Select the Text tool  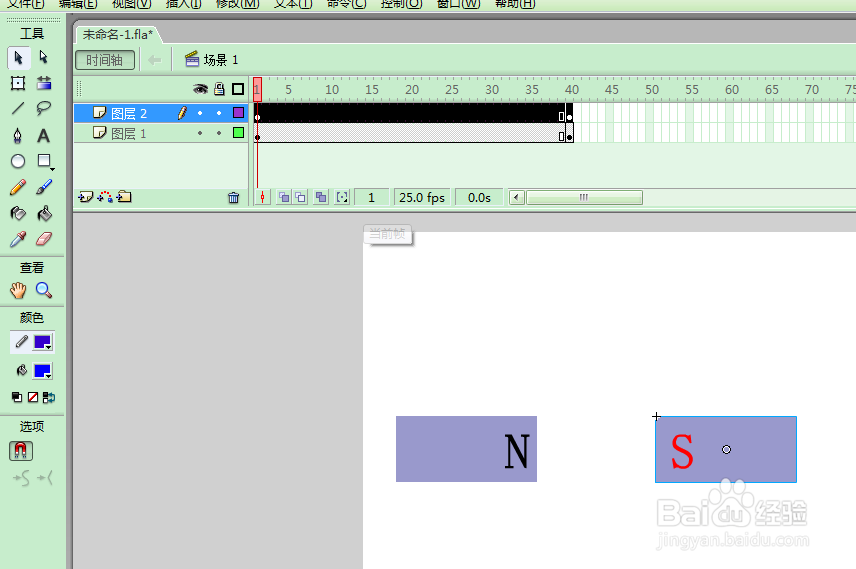[44, 135]
